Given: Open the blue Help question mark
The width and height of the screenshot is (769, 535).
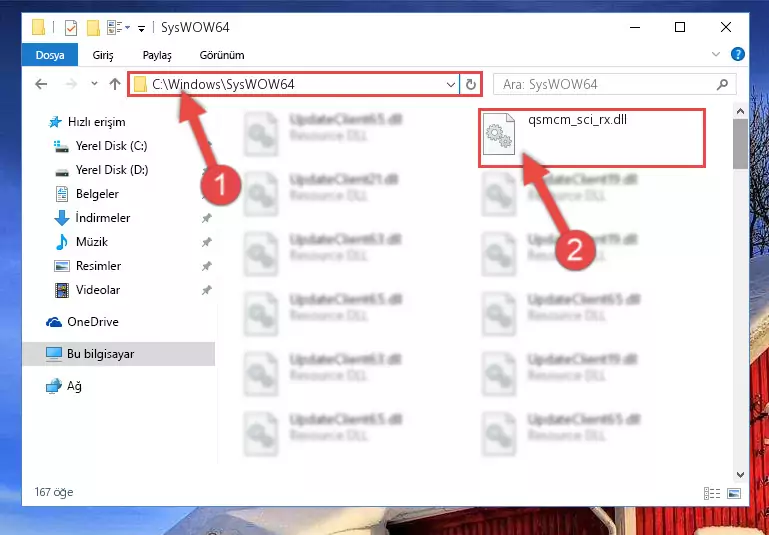Looking at the screenshot, I should (737, 54).
